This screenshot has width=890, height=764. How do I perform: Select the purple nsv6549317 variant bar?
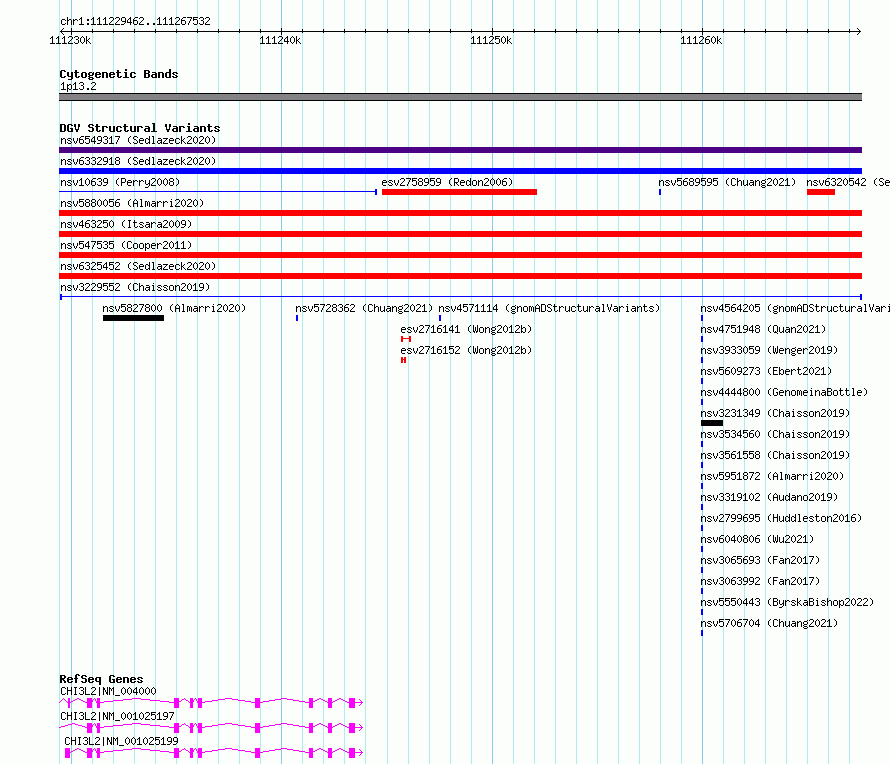tap(460, 150)
